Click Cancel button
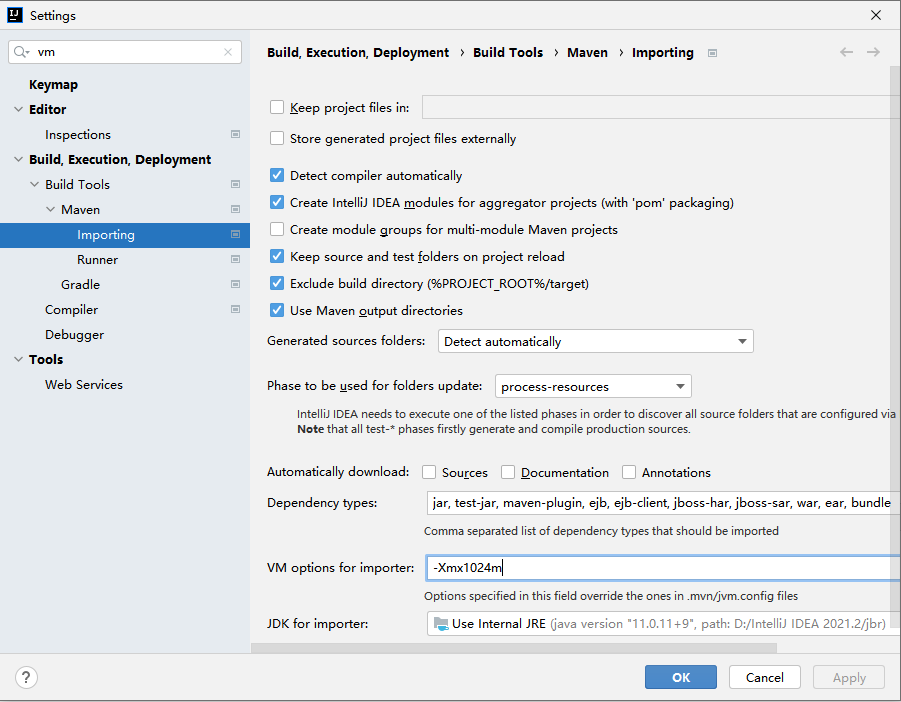Viewport: 901px width, 702px height. pyautogui.click(x=765, y=677)
